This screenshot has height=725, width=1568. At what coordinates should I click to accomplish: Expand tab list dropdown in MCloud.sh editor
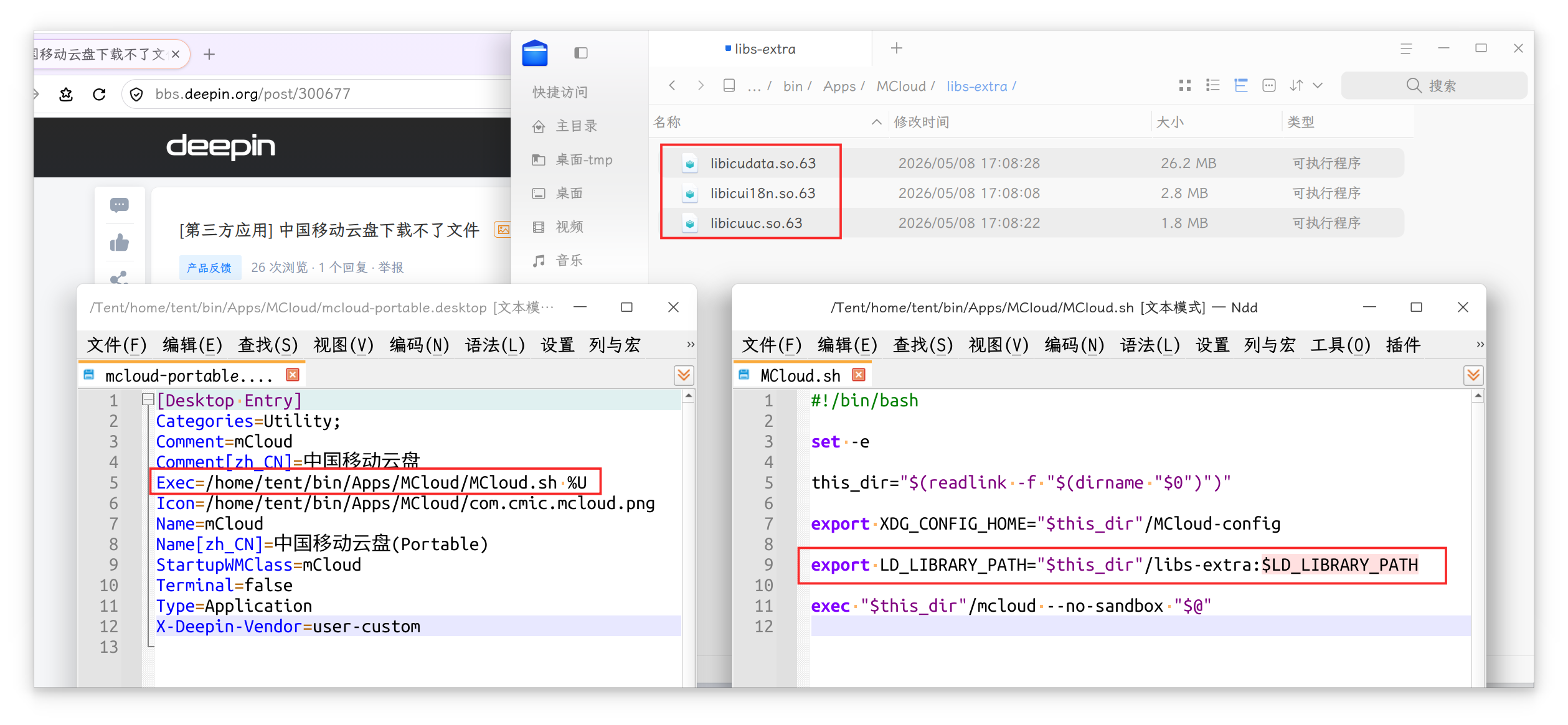(1473, 375)
